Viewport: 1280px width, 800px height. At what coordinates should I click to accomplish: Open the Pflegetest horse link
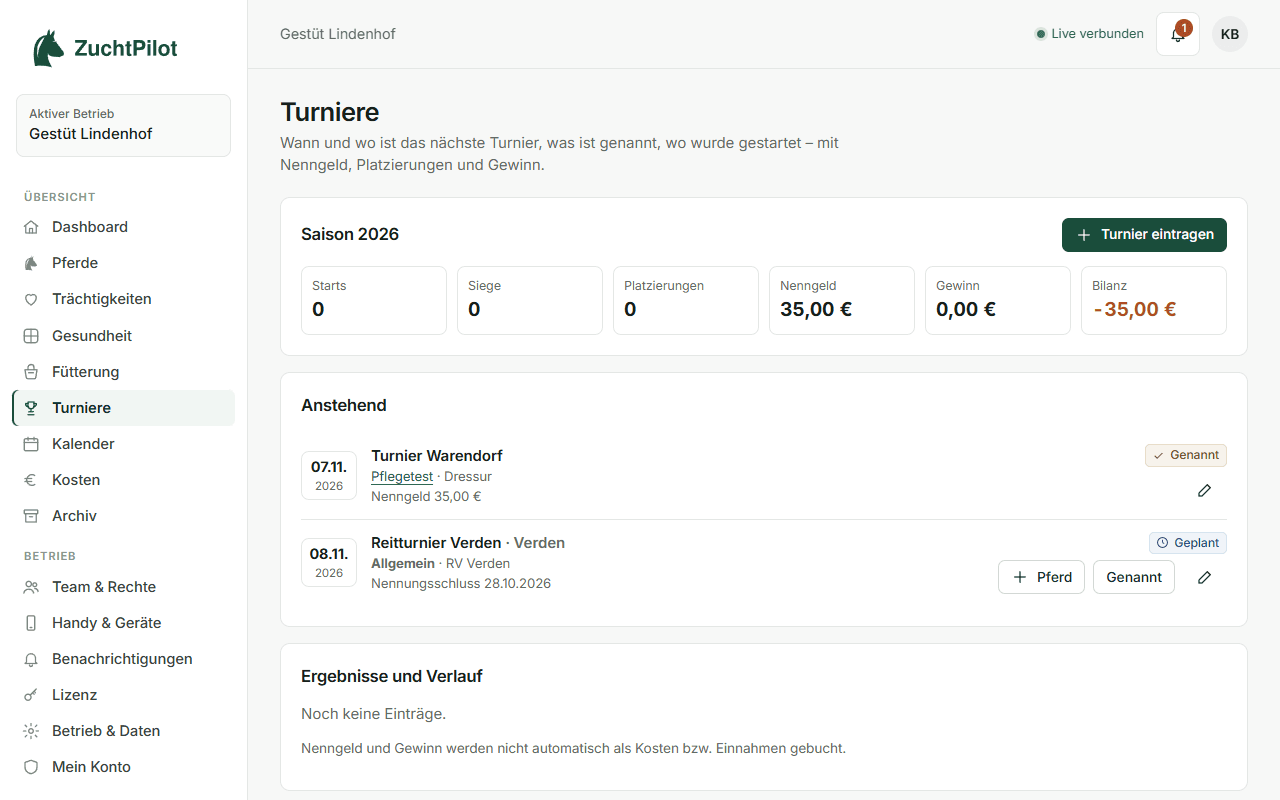click(x=402, y=477)
